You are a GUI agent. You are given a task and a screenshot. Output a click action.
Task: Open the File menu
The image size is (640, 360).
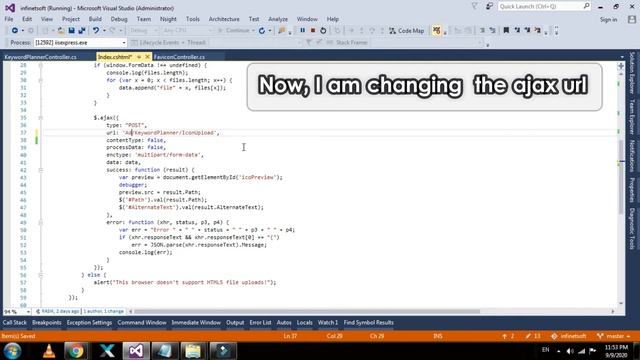pos(9,19)
